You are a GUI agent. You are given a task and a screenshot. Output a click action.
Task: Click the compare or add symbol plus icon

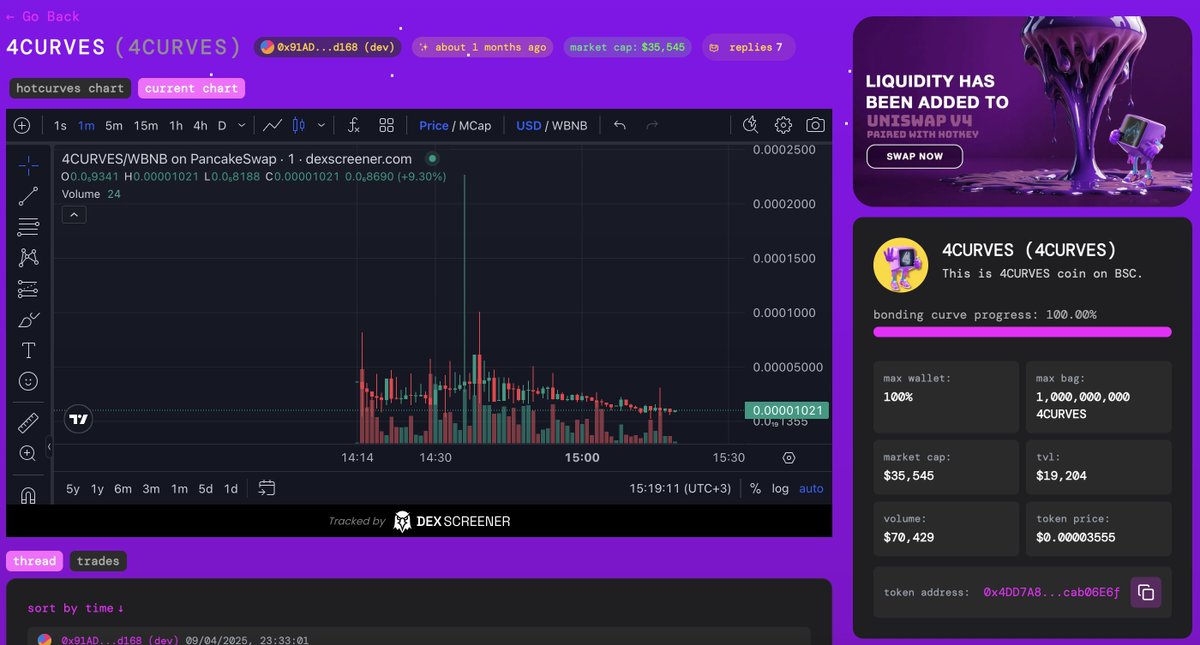pos(22,125)
